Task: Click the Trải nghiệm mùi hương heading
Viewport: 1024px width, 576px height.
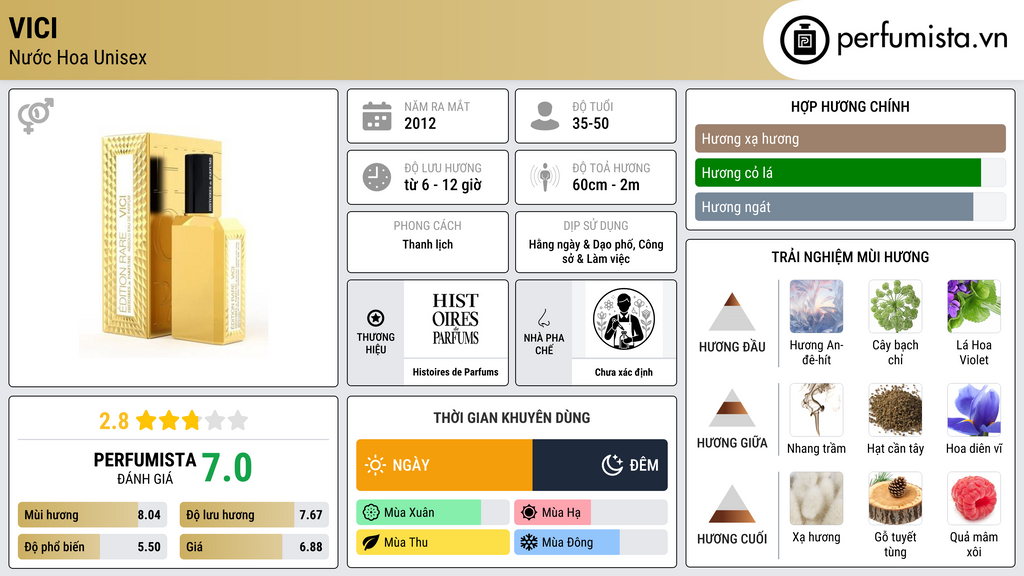Action: click(850, 257)
